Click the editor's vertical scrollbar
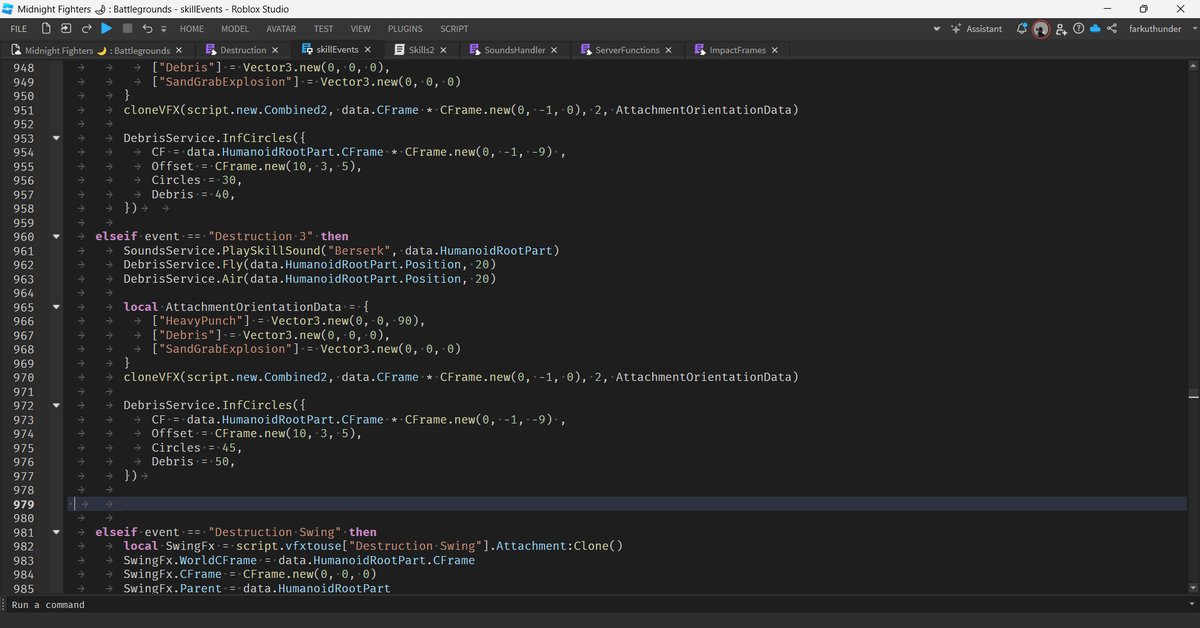Viewport: 1200px width, 628px height. click(1194, 326)
